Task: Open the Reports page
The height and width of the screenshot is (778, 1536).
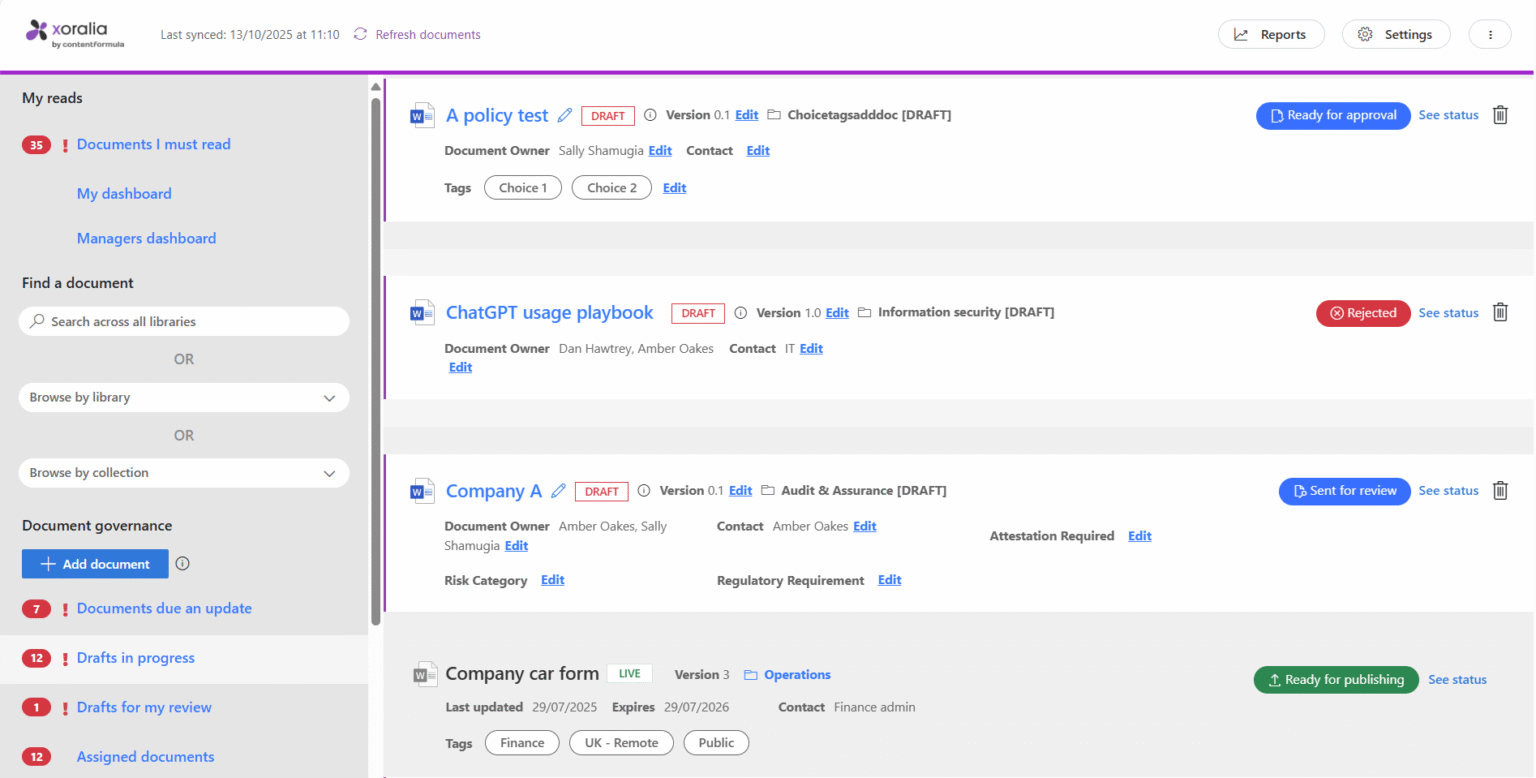Action: coord(1270,34)
